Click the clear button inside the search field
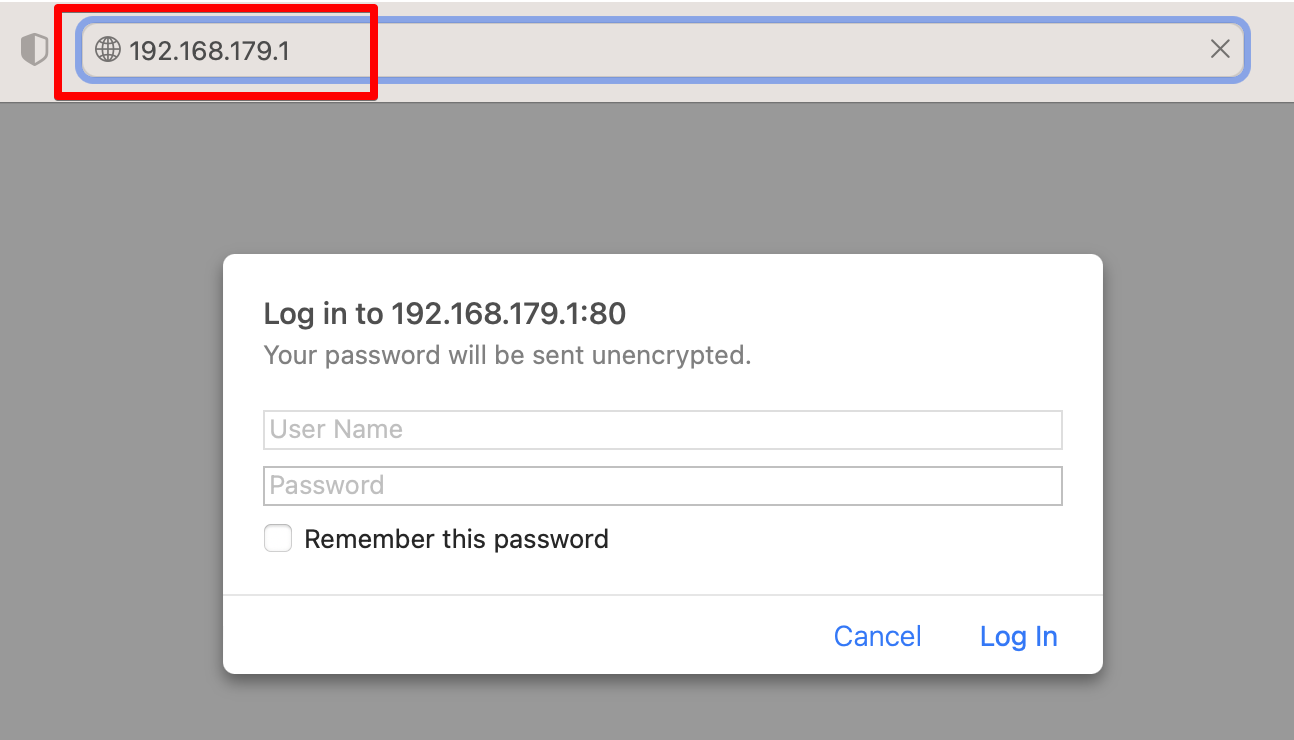 coord(1220,48)
